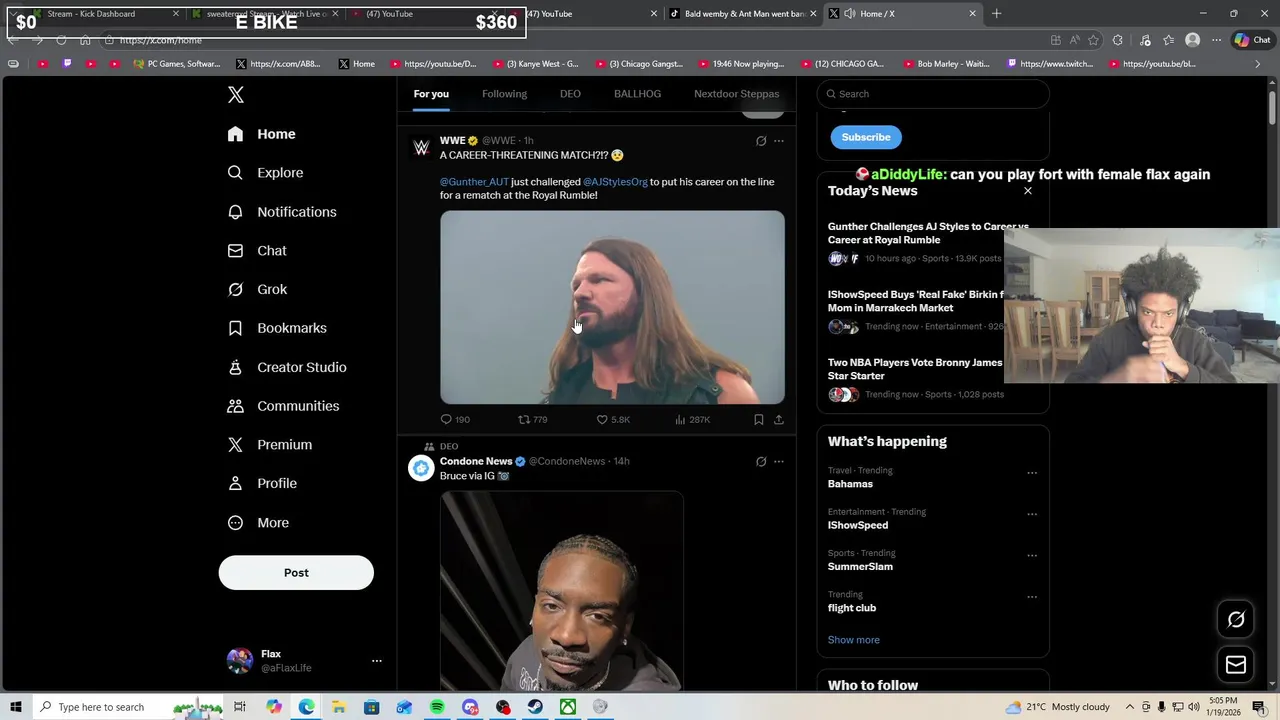The height and width of the screenshot is (720, 1280).
Task: Open the PC Games, Software bookmark
Action: 177,64
